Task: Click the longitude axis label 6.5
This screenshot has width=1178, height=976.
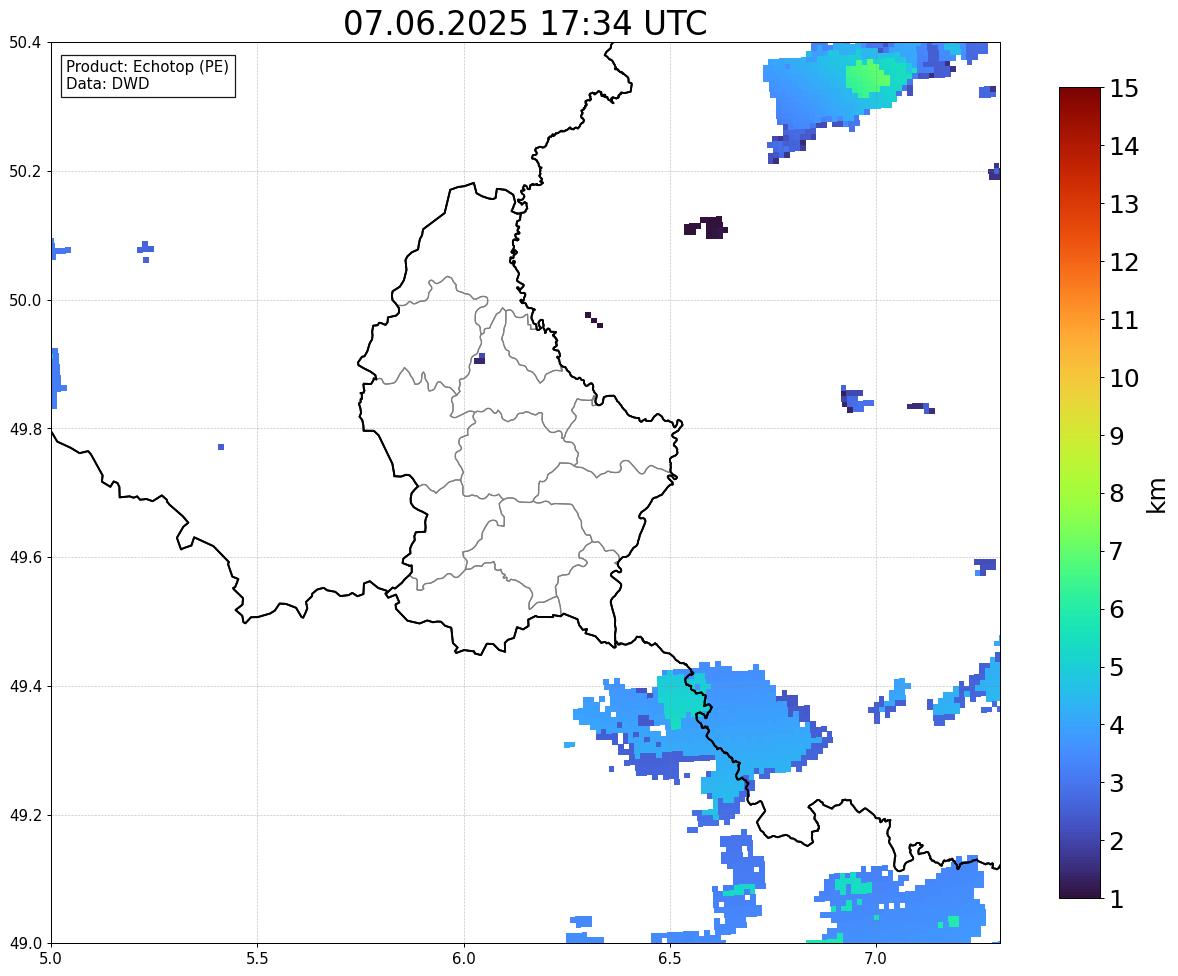Action: coord(669,959)
